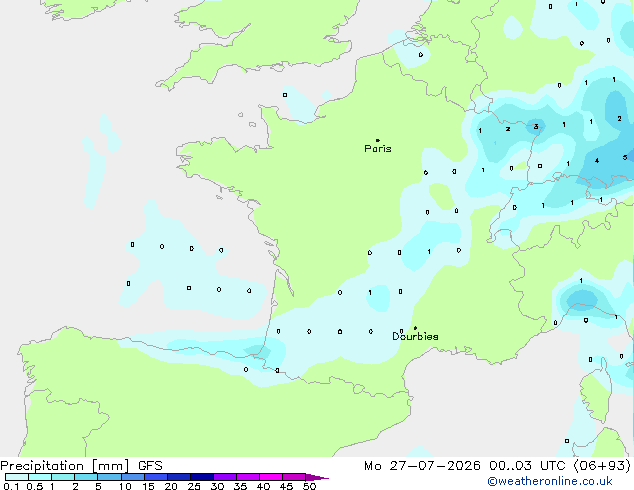Select the 40–45 mm bright magenta legend box
The image size is (634, 490).
[271, 477]
